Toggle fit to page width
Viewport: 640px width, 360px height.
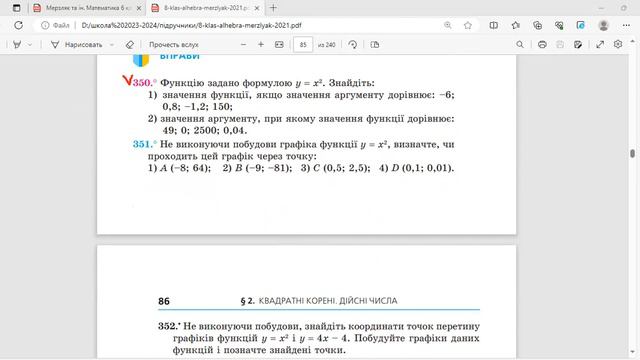click(x=279, y=44)
